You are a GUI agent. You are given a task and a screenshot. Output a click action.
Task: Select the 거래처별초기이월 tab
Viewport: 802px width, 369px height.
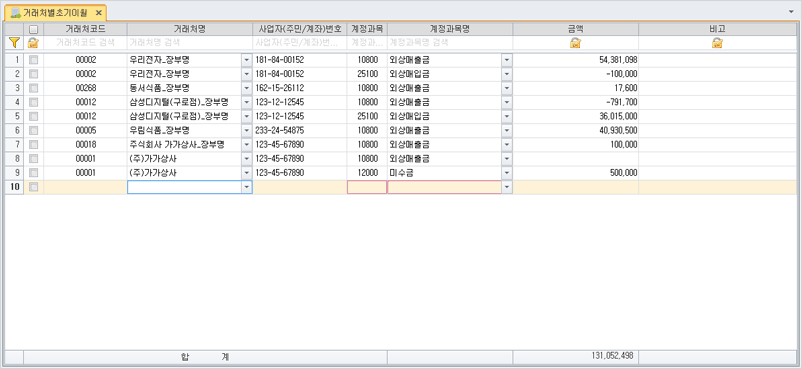point(56,12)
